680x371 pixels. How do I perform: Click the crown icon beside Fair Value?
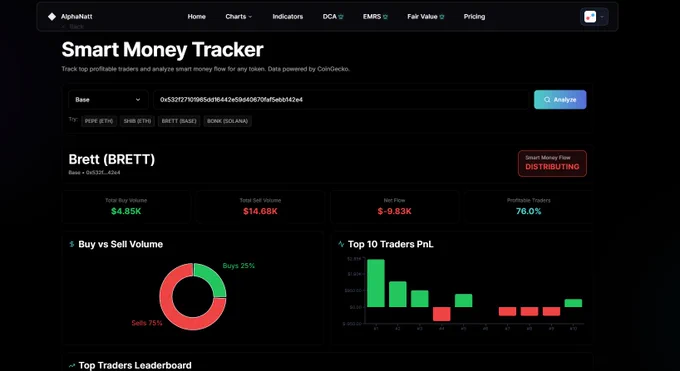pos(441,17)
